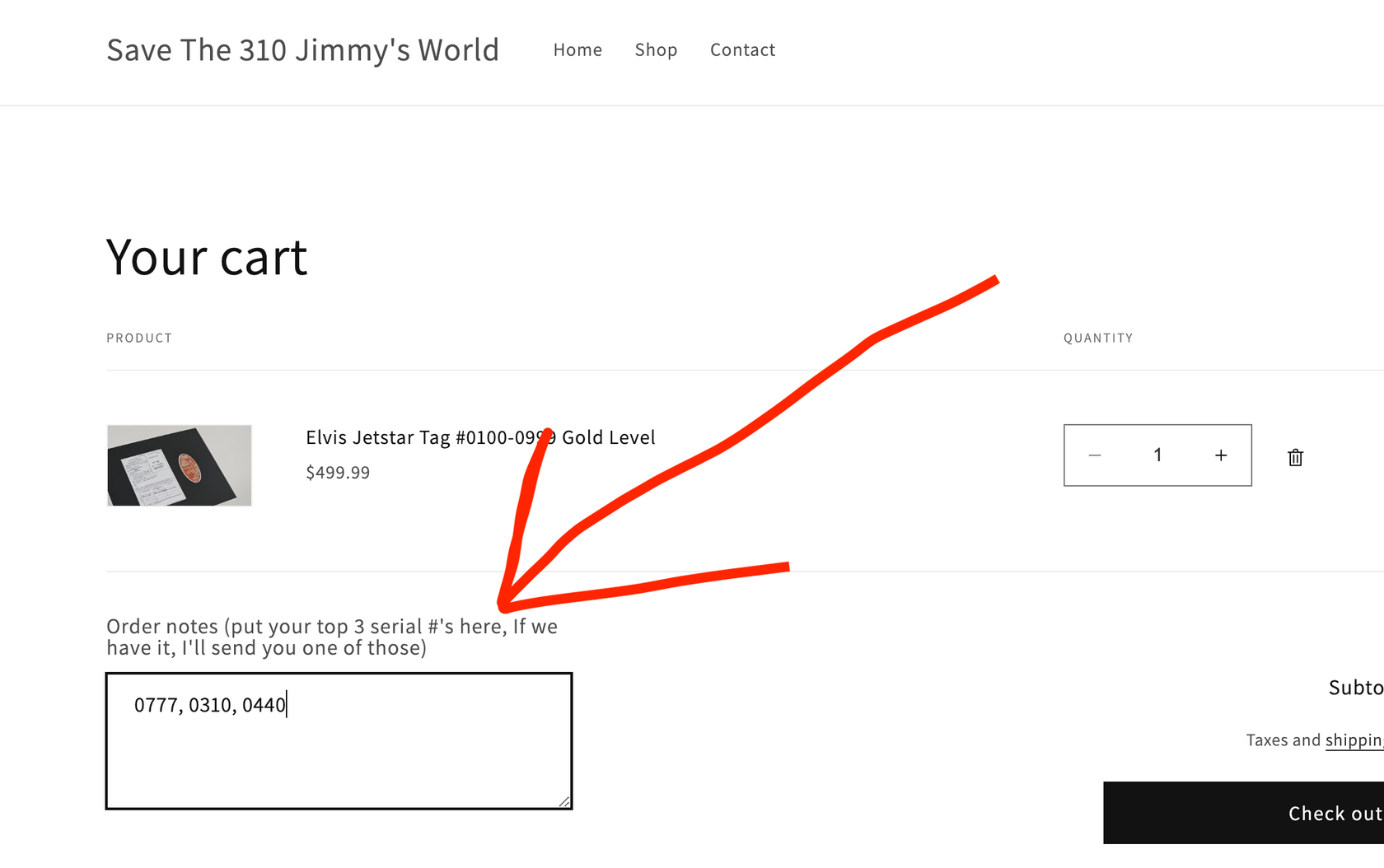
Task: Remove the Elvis Jetstar Tag with trash icon
Action: (x=1295, y=456)
